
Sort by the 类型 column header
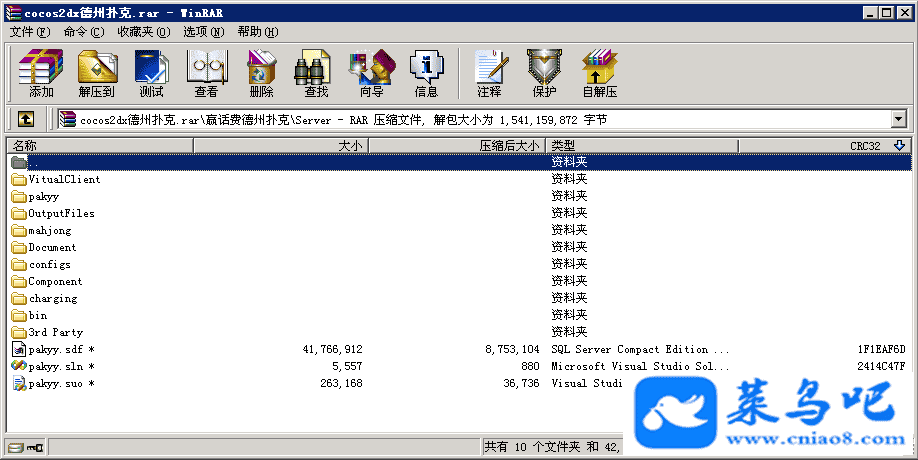(x=642, y=146)
